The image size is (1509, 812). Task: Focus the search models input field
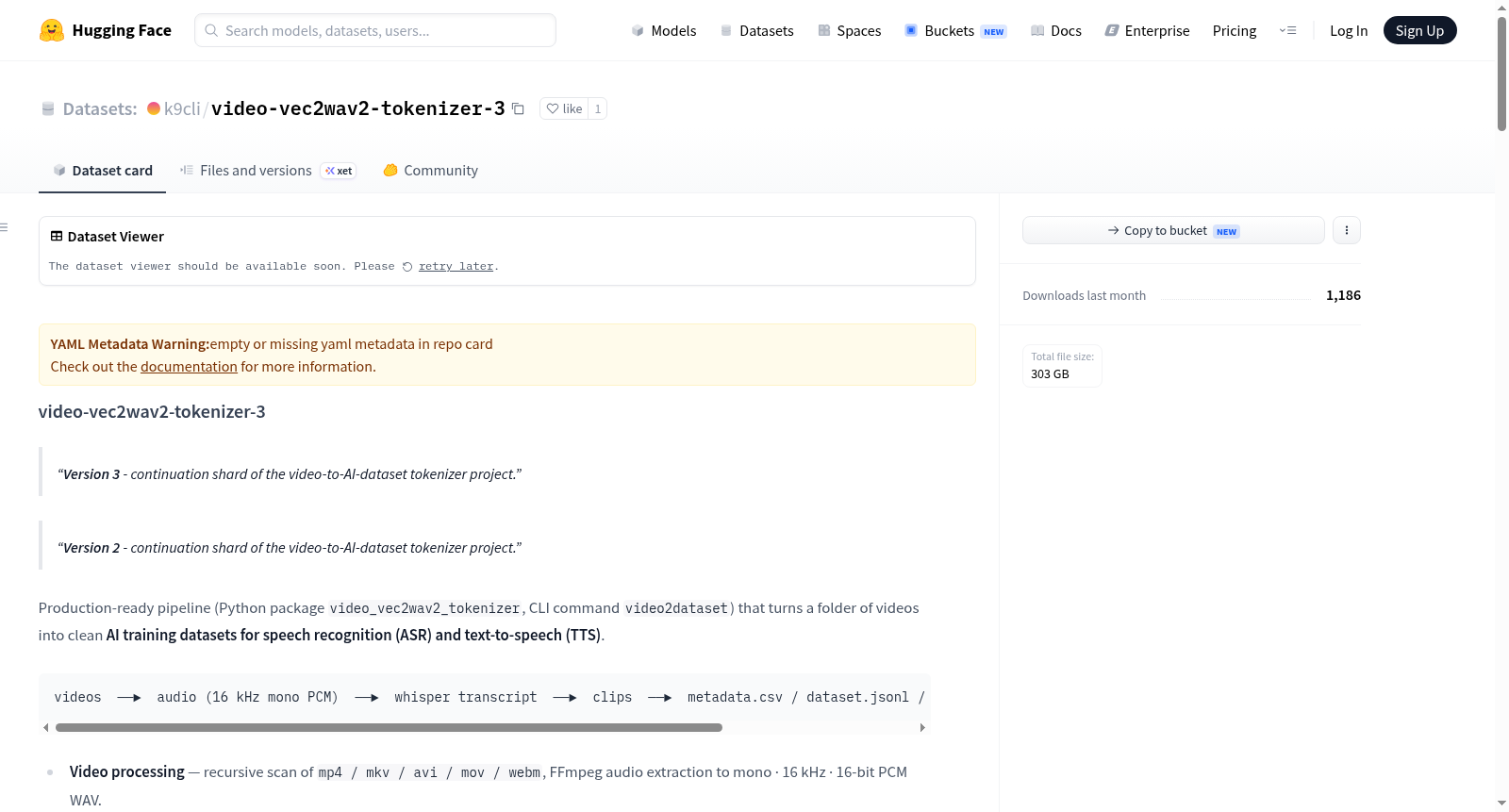[x=375, y=30]
